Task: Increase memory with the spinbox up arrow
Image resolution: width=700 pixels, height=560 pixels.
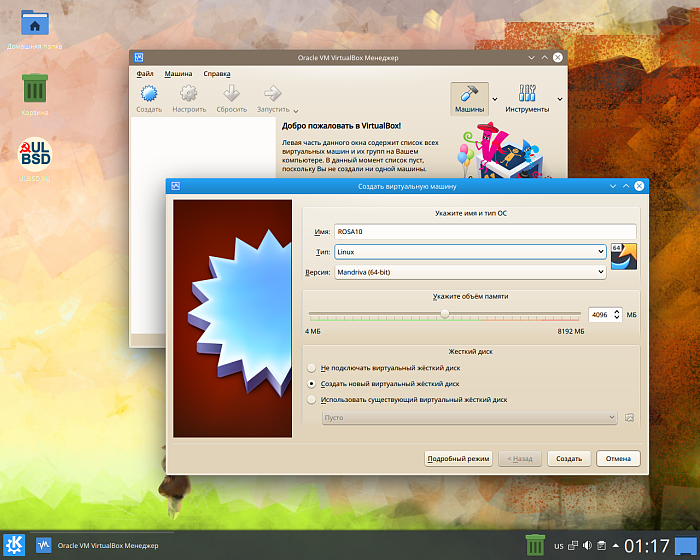Action: click(617, 312)
